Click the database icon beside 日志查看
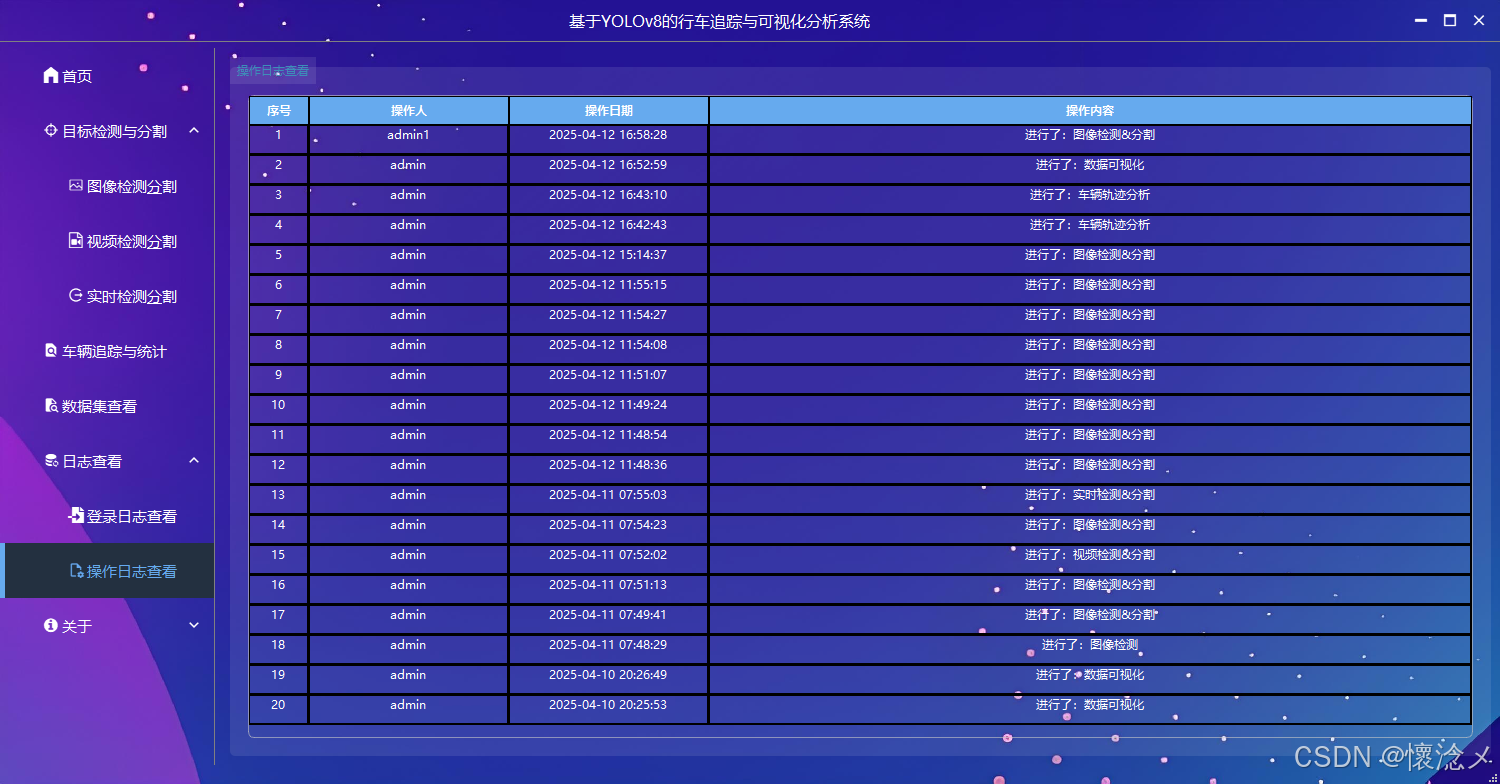This screenshot has height=784, width=1500. 51,461
